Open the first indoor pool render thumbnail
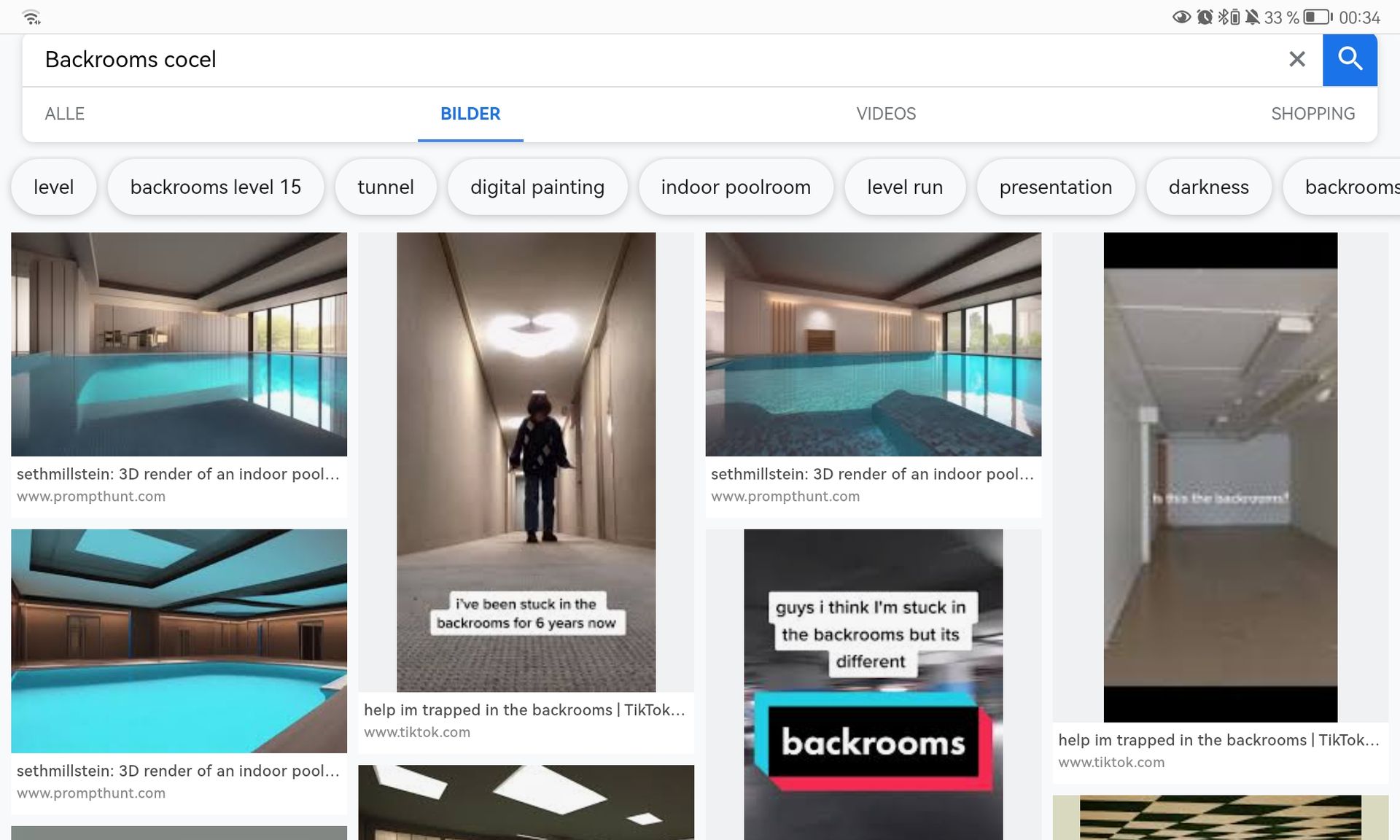1400x840 pixels. (179, 344)
